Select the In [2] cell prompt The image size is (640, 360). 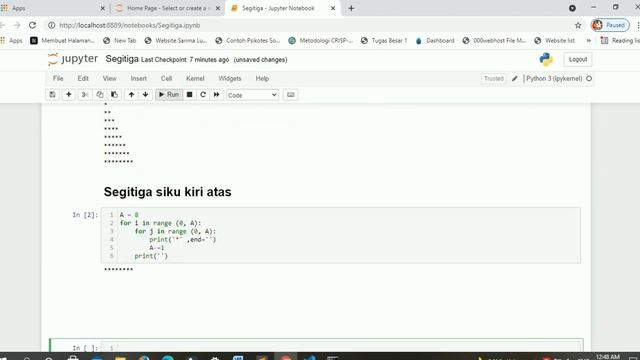(85, 215)
